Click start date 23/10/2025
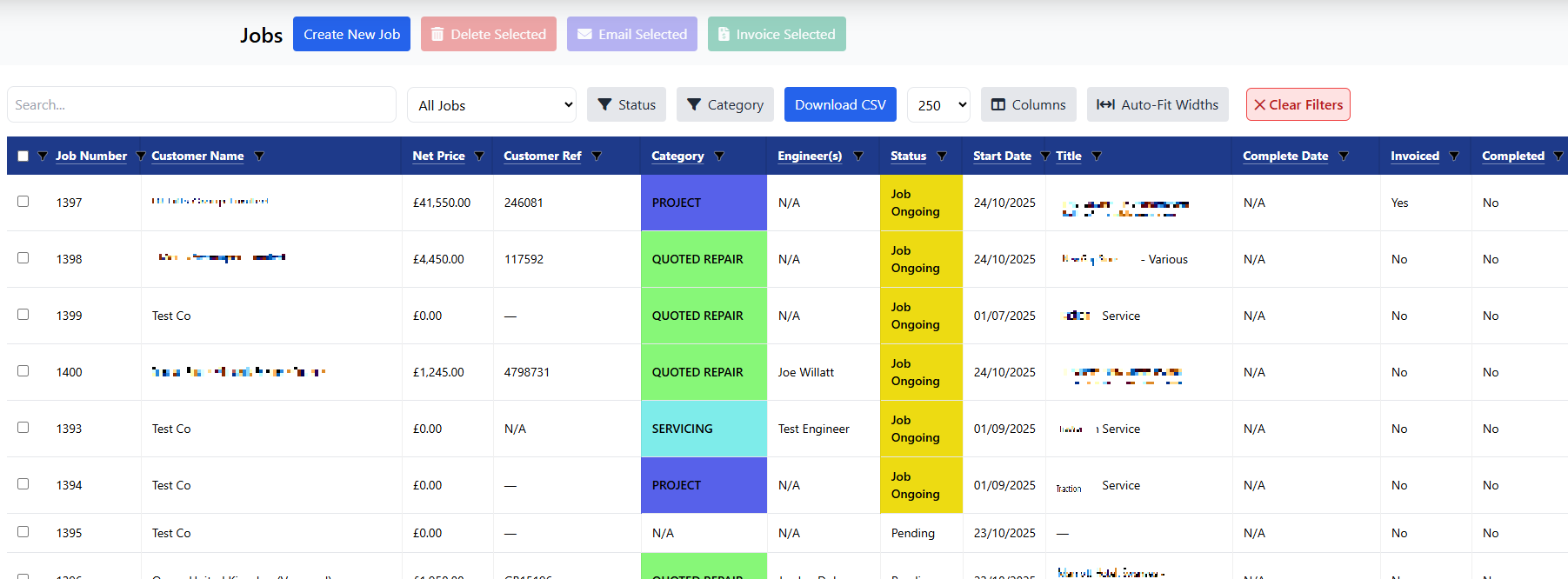 [x=1004, y=533]
